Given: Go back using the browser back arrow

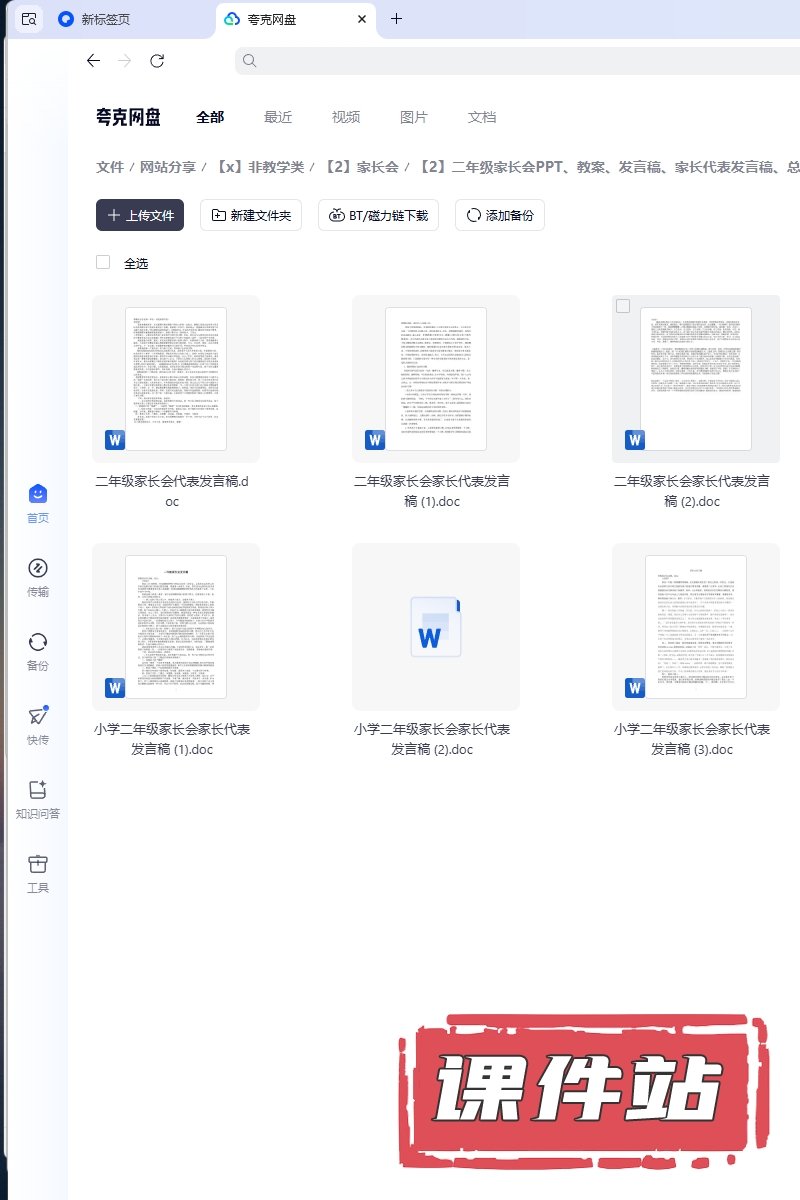Looking at the screenshot, I should pyautogui.click(x=93, y=61).
